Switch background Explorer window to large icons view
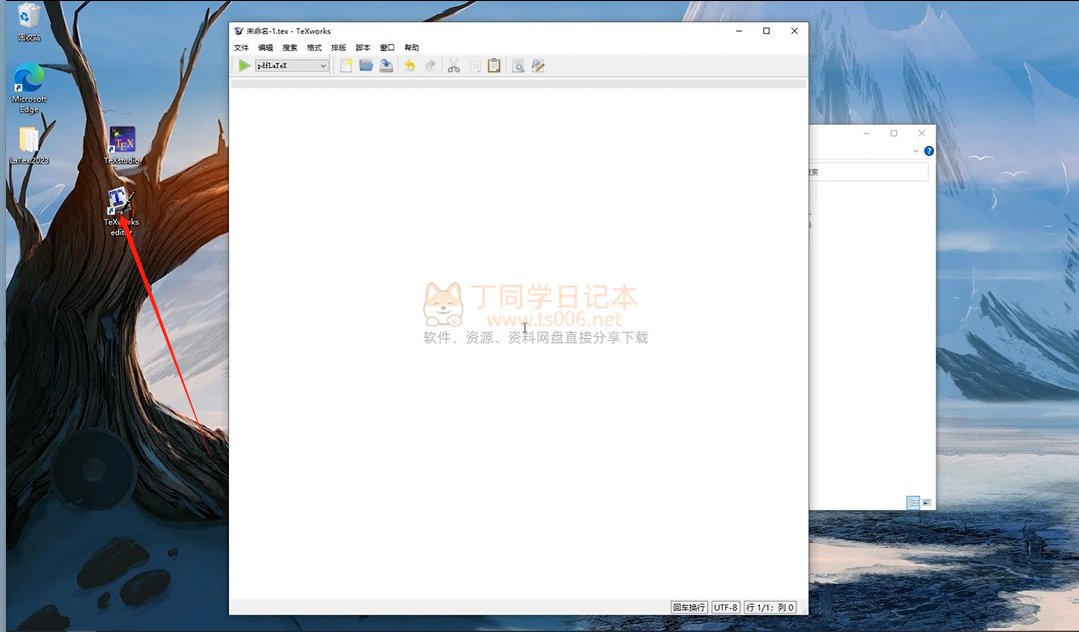1079x632 pixels. 926,503
